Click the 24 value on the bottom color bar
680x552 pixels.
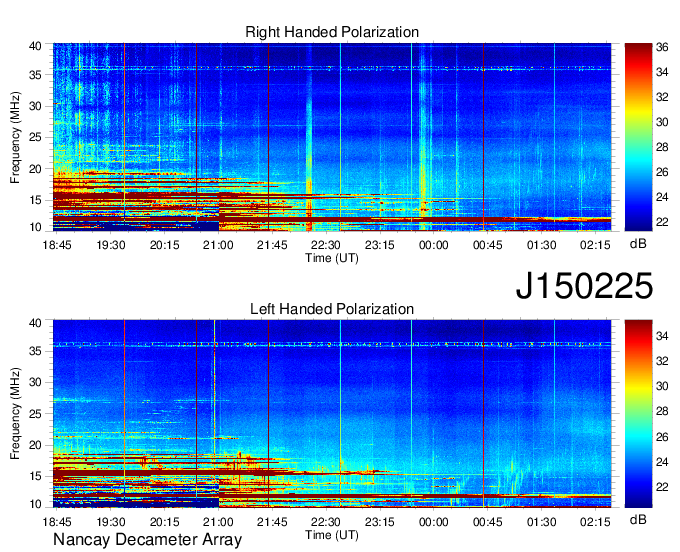[662, 462]
